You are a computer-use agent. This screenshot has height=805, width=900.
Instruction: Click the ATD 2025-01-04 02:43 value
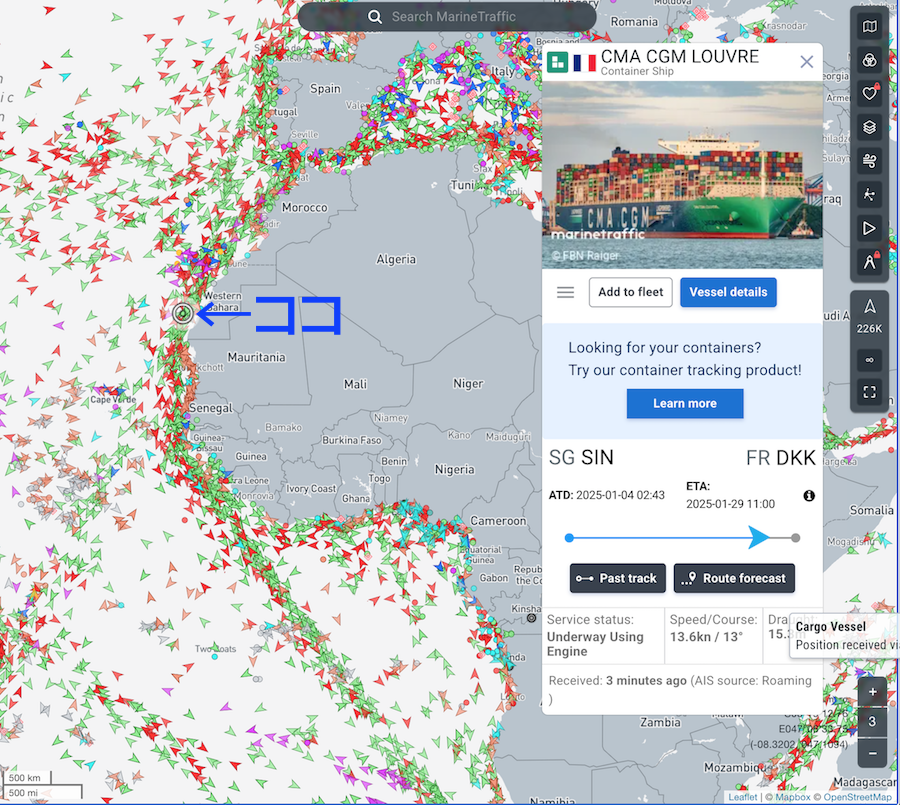click(620, 495)
